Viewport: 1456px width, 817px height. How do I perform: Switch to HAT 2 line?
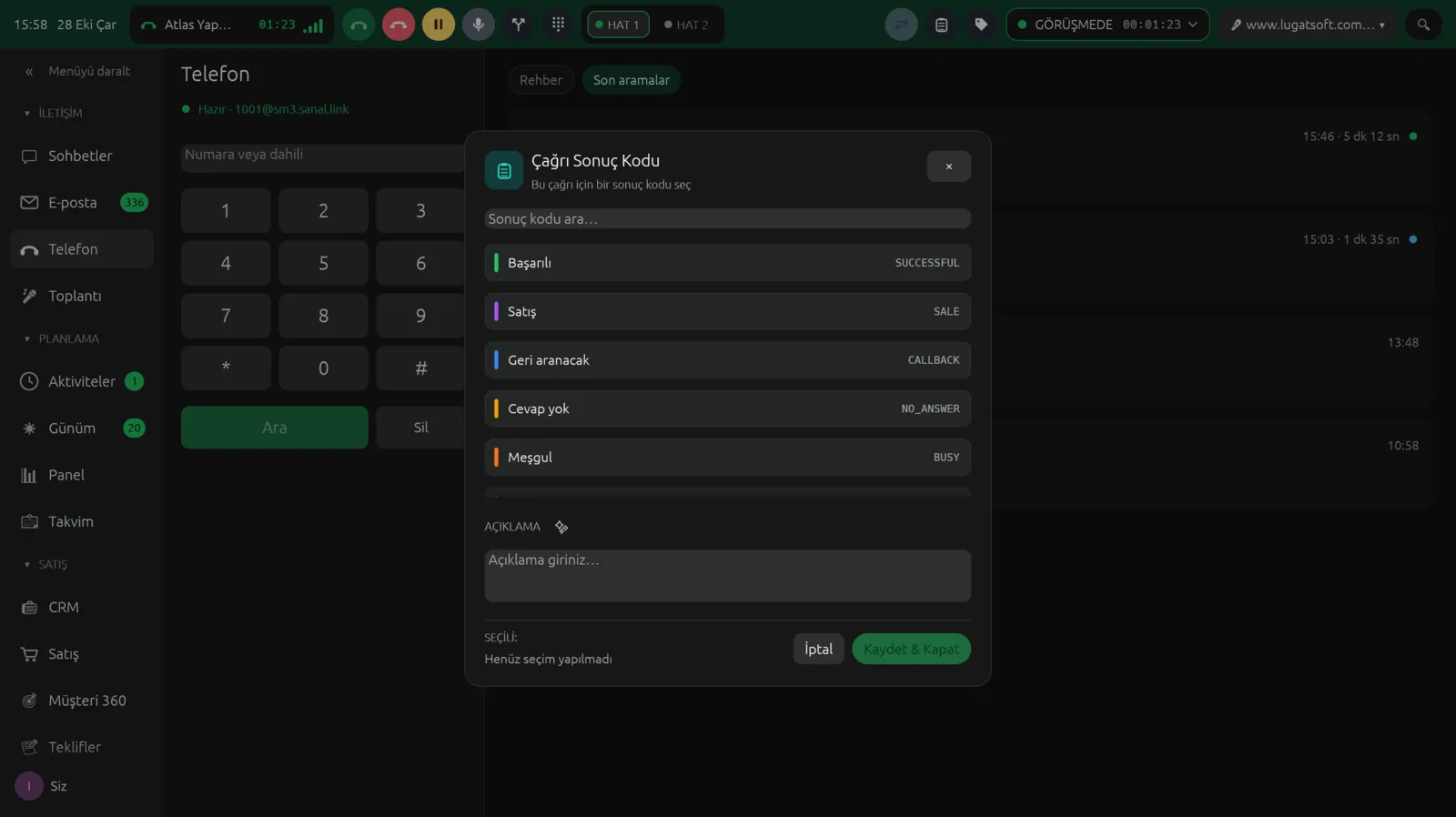tap(686, 25)
